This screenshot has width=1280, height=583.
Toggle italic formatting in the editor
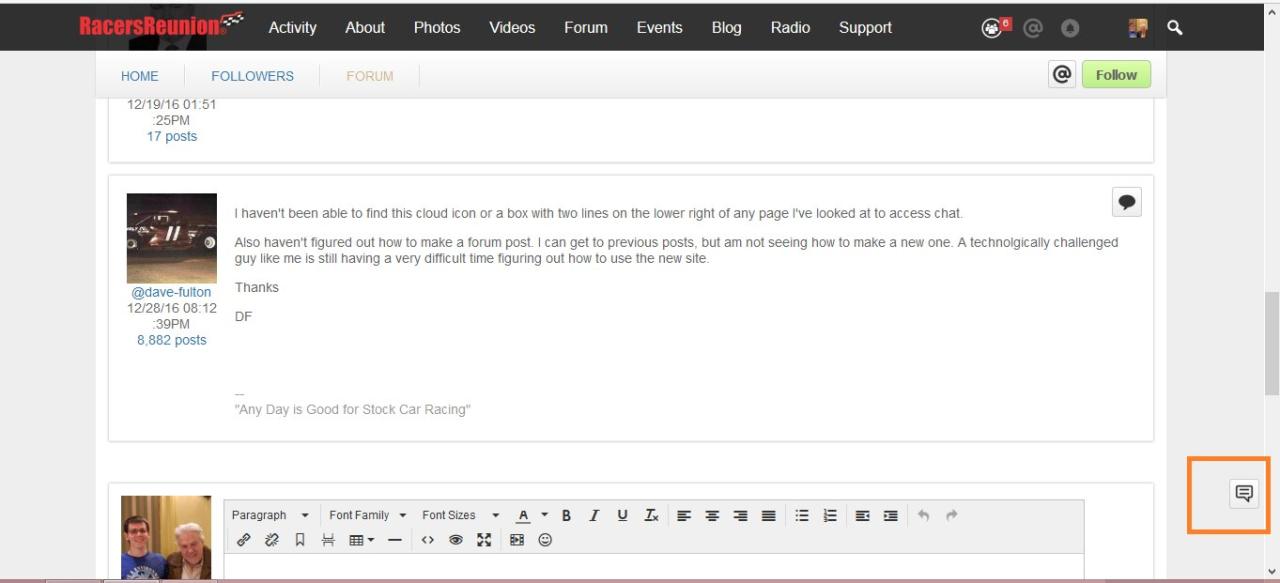594,515
